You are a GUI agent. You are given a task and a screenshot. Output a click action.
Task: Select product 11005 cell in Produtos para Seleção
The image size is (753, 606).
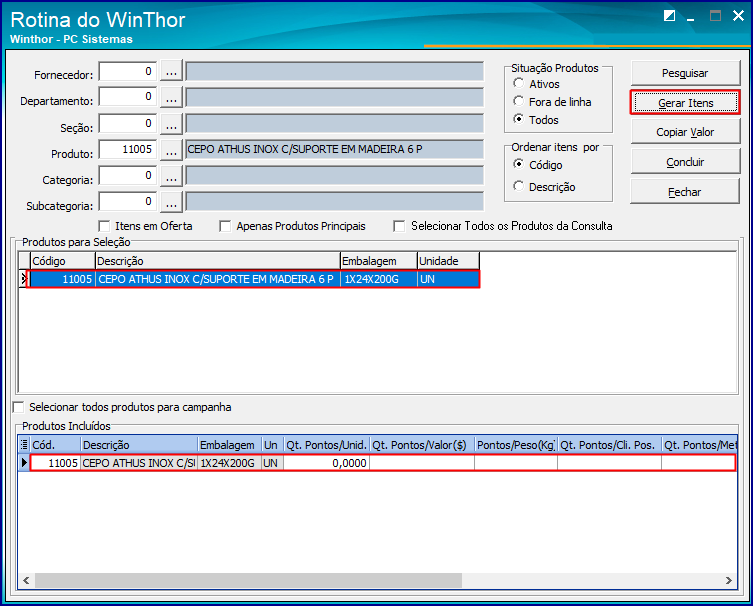point(62,279)
